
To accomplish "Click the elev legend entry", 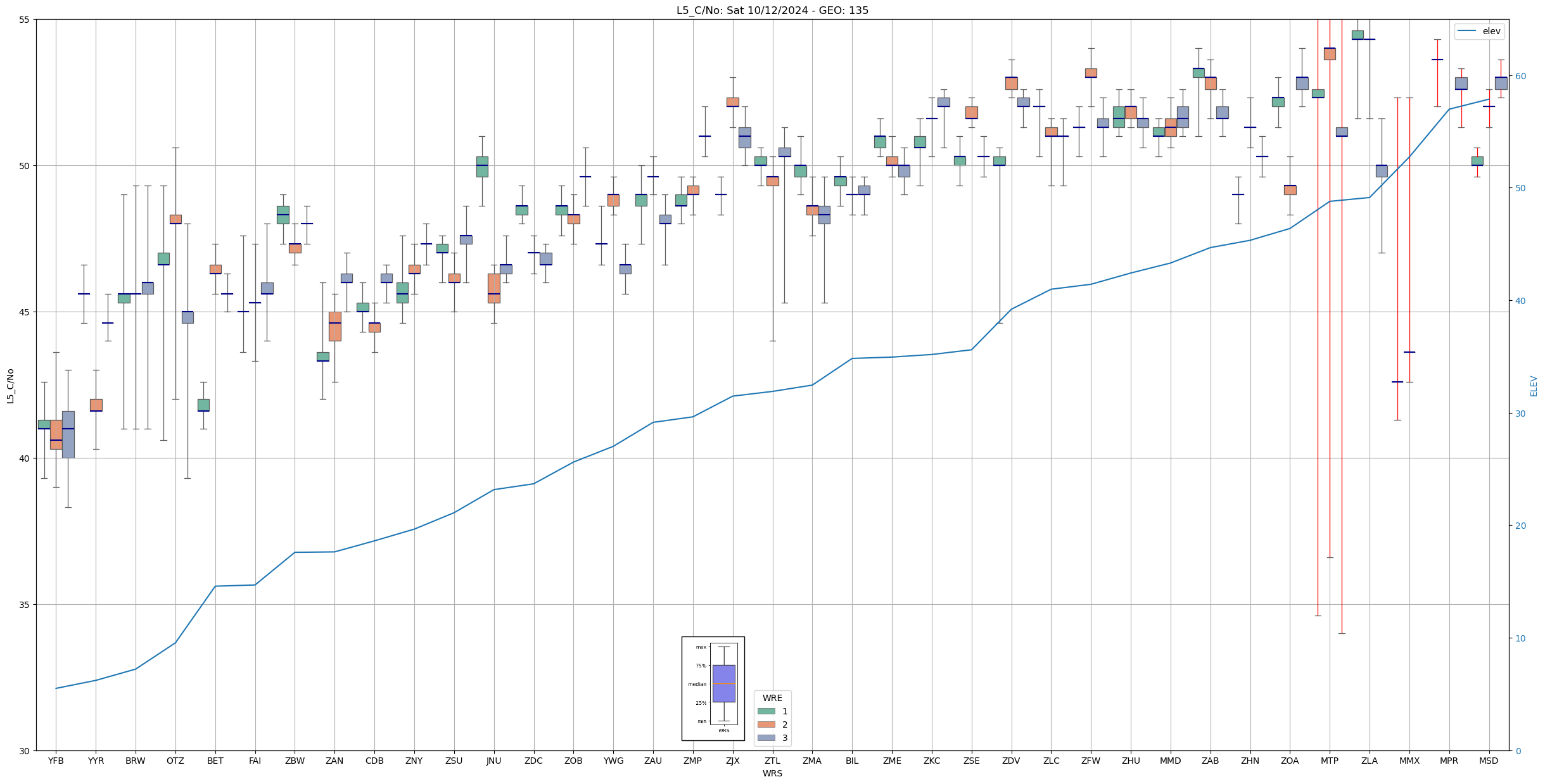I will 1491,31.
